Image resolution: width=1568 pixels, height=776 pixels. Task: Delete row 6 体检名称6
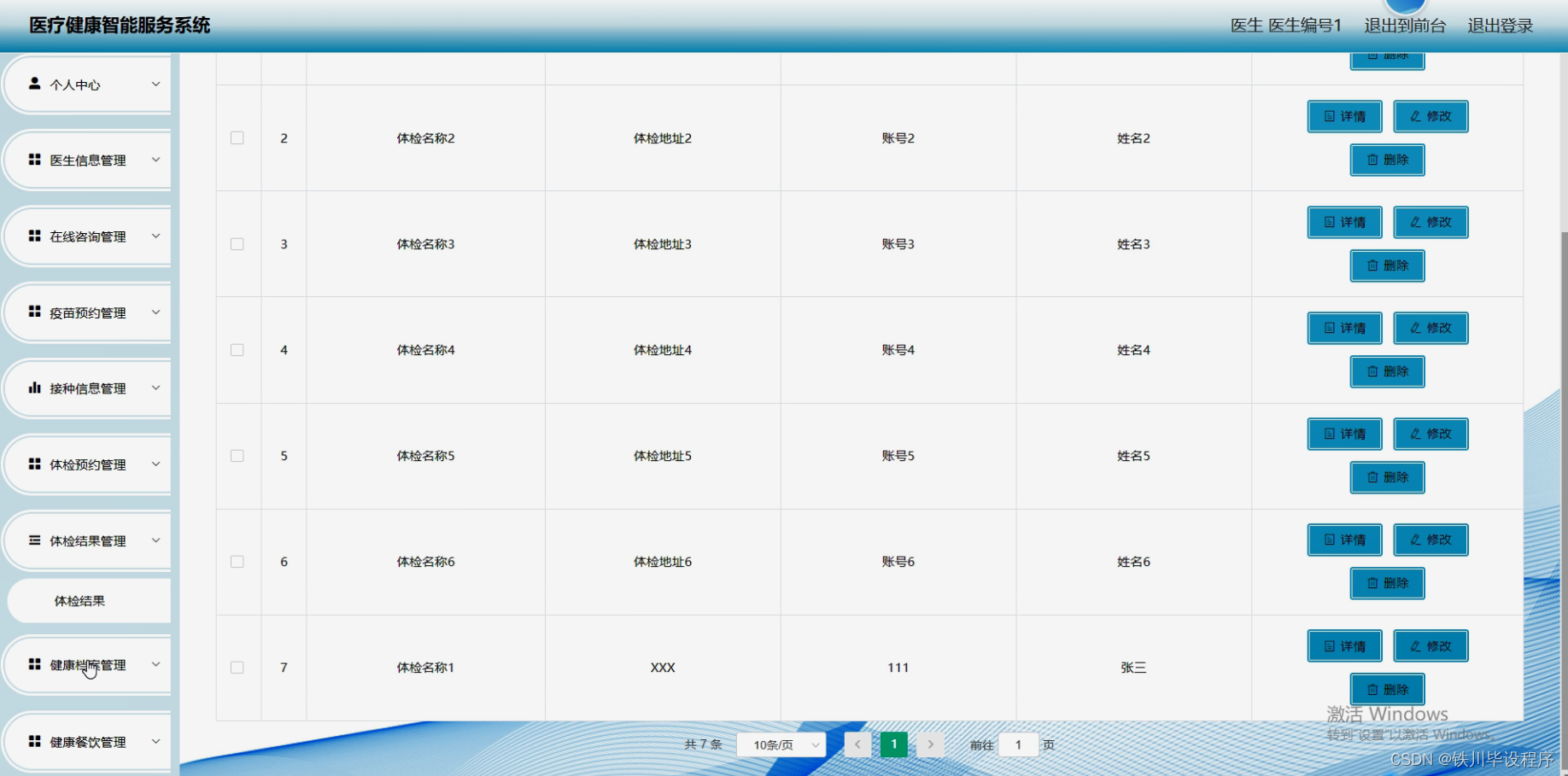click(x=1387, y=583)
